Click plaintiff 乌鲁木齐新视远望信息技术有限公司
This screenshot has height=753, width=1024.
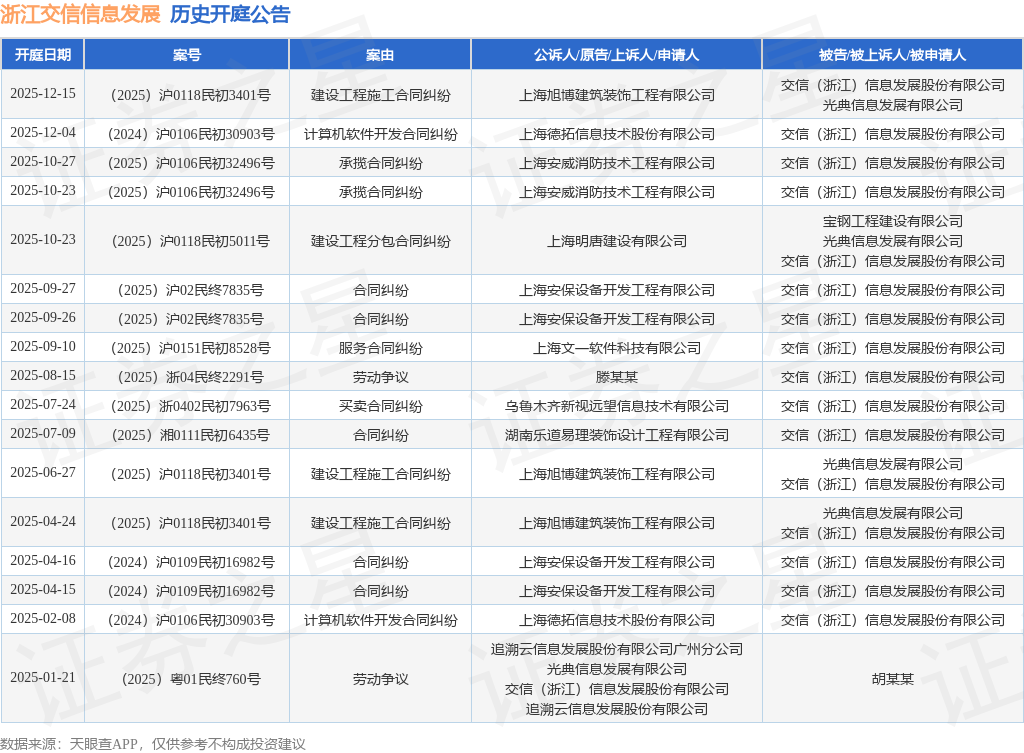pos(616,406)
